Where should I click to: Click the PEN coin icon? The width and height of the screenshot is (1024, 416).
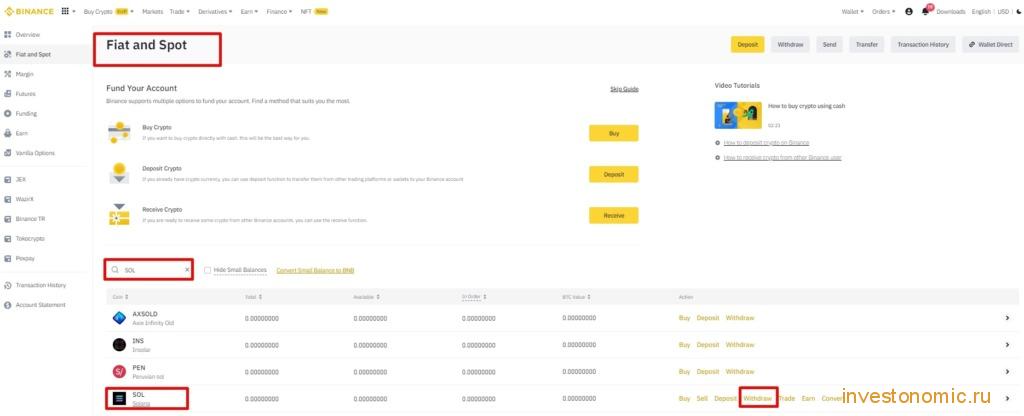click(x=119, y=372)
